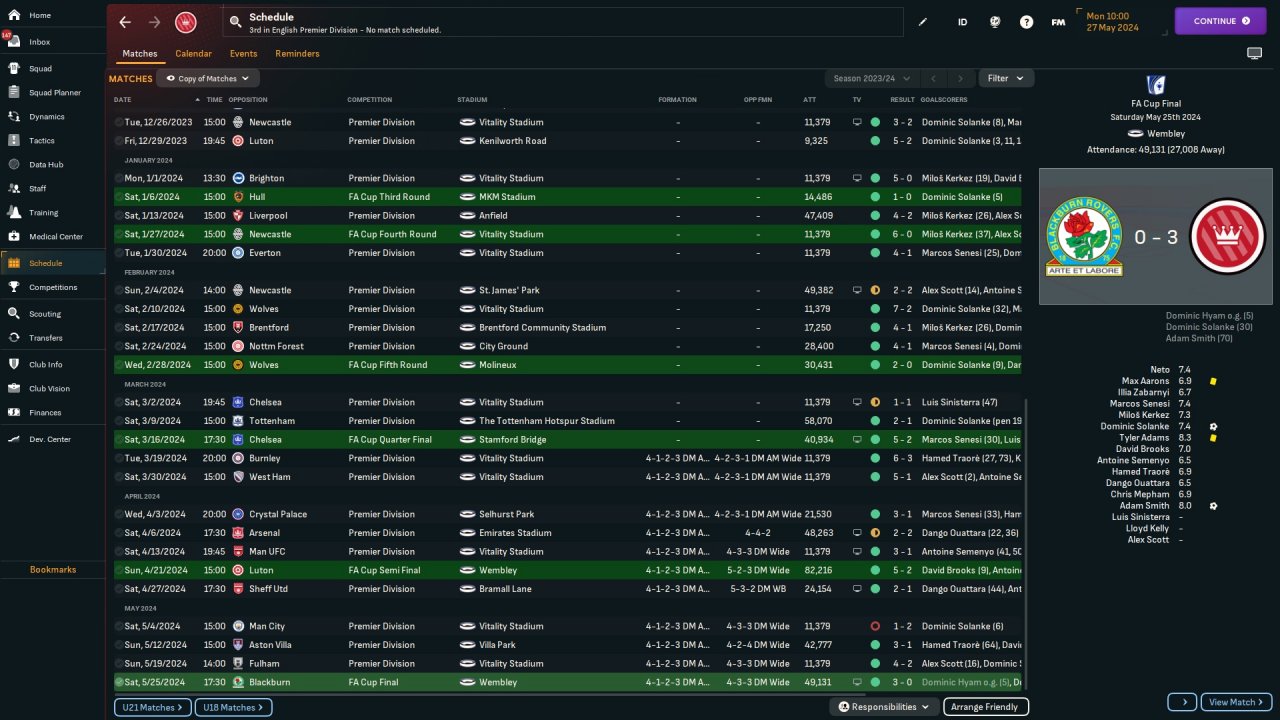
Task: Click the View Match button
Action: 1236,702
